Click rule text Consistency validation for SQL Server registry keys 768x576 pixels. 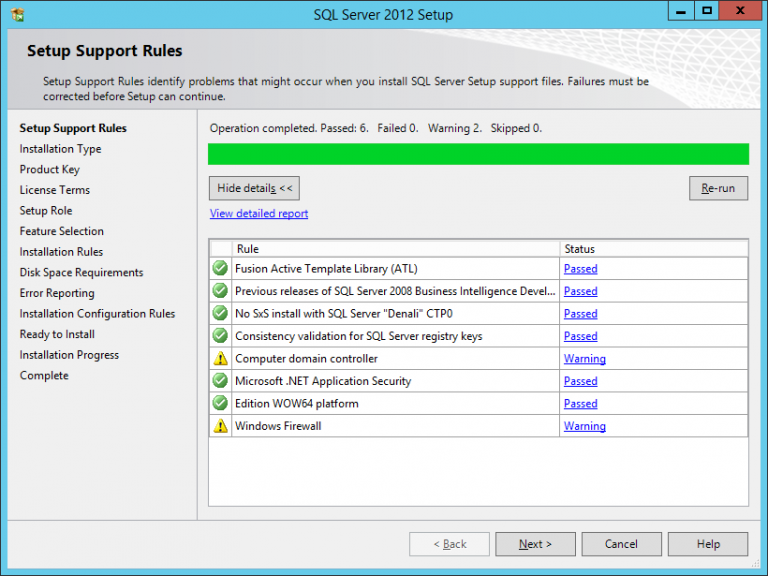[359, 336]
